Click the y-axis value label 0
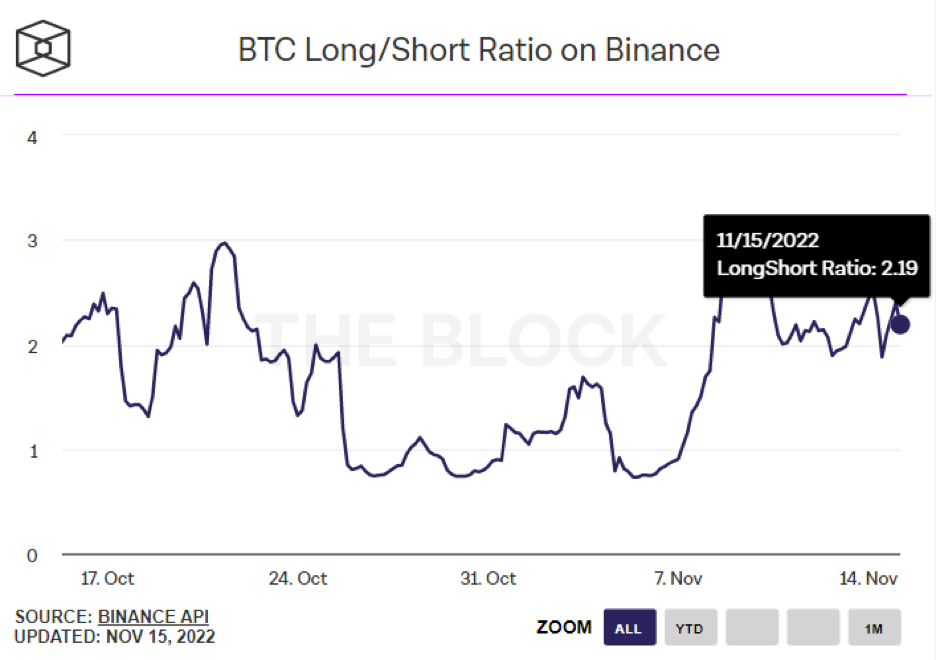The width and height of the screenshot is (936, 660). [x=32, y=555]
